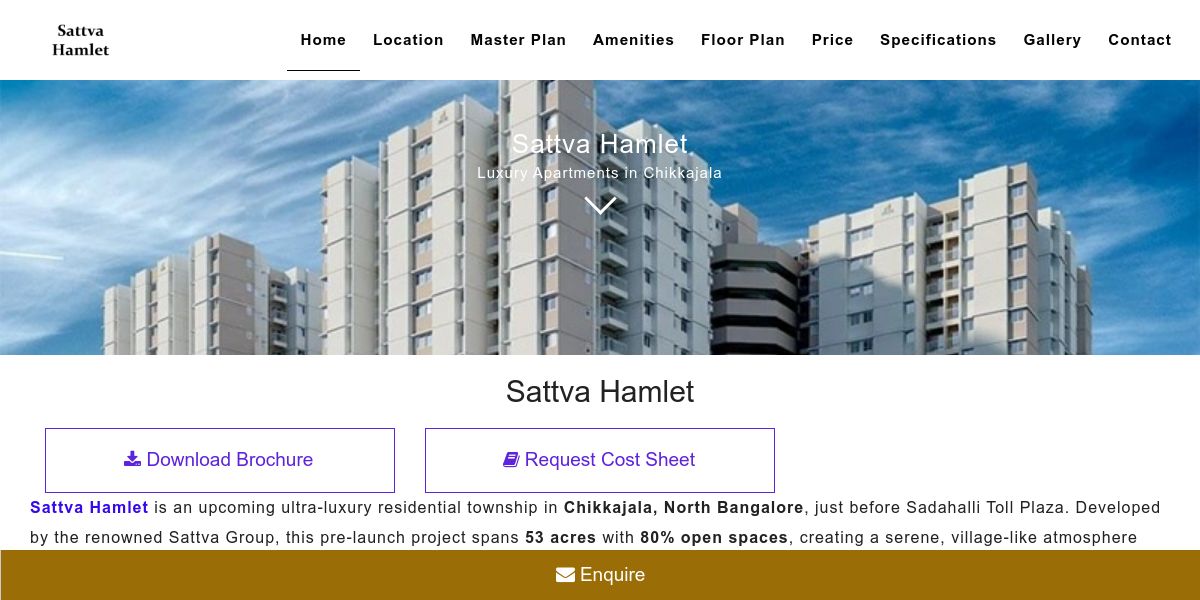Click the apartment buildings hero image

[600, 217]
